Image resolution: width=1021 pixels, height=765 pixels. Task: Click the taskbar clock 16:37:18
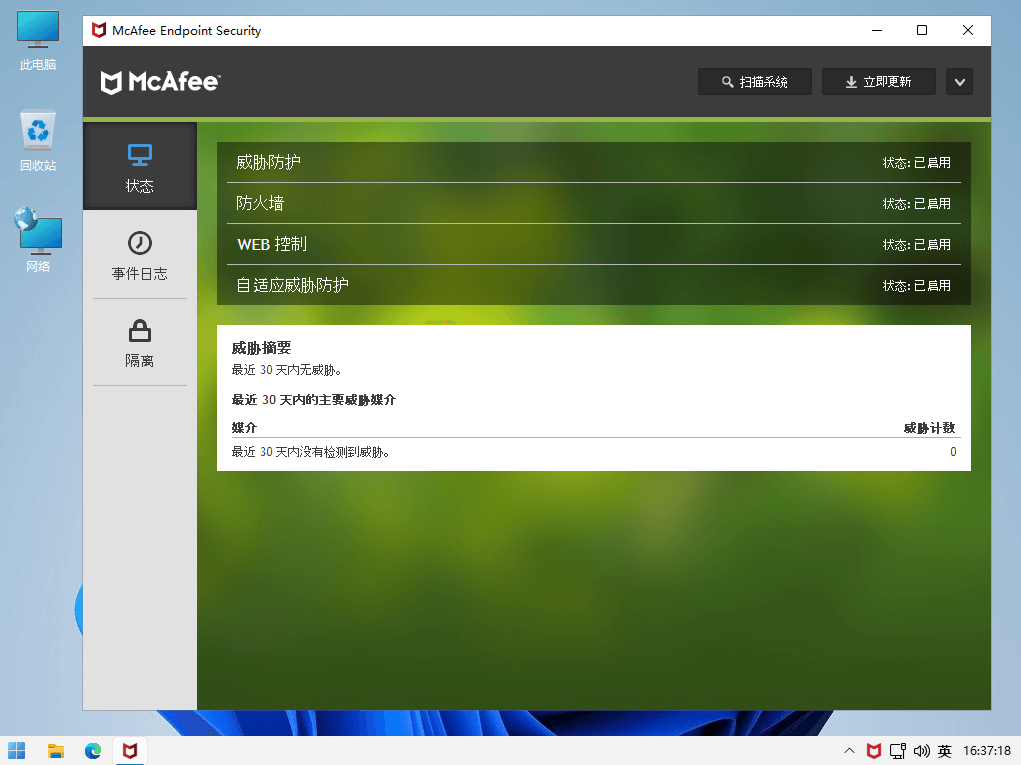[986, 751]
